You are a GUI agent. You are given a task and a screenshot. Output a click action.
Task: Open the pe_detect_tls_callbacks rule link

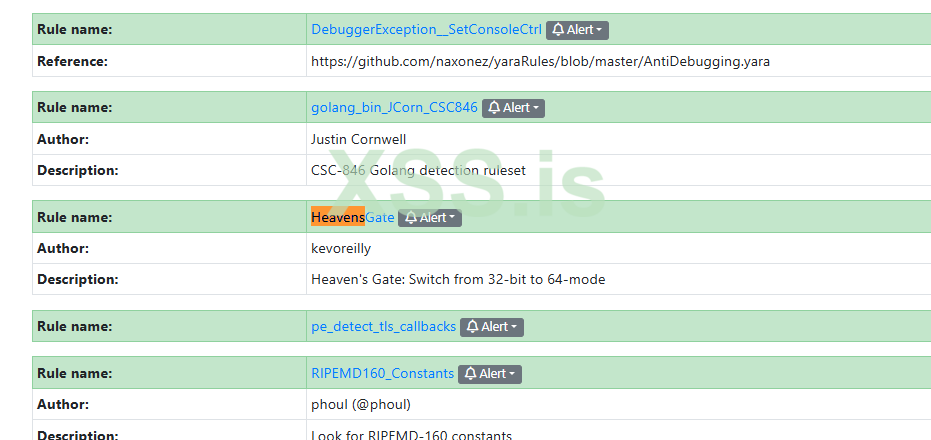384,327
